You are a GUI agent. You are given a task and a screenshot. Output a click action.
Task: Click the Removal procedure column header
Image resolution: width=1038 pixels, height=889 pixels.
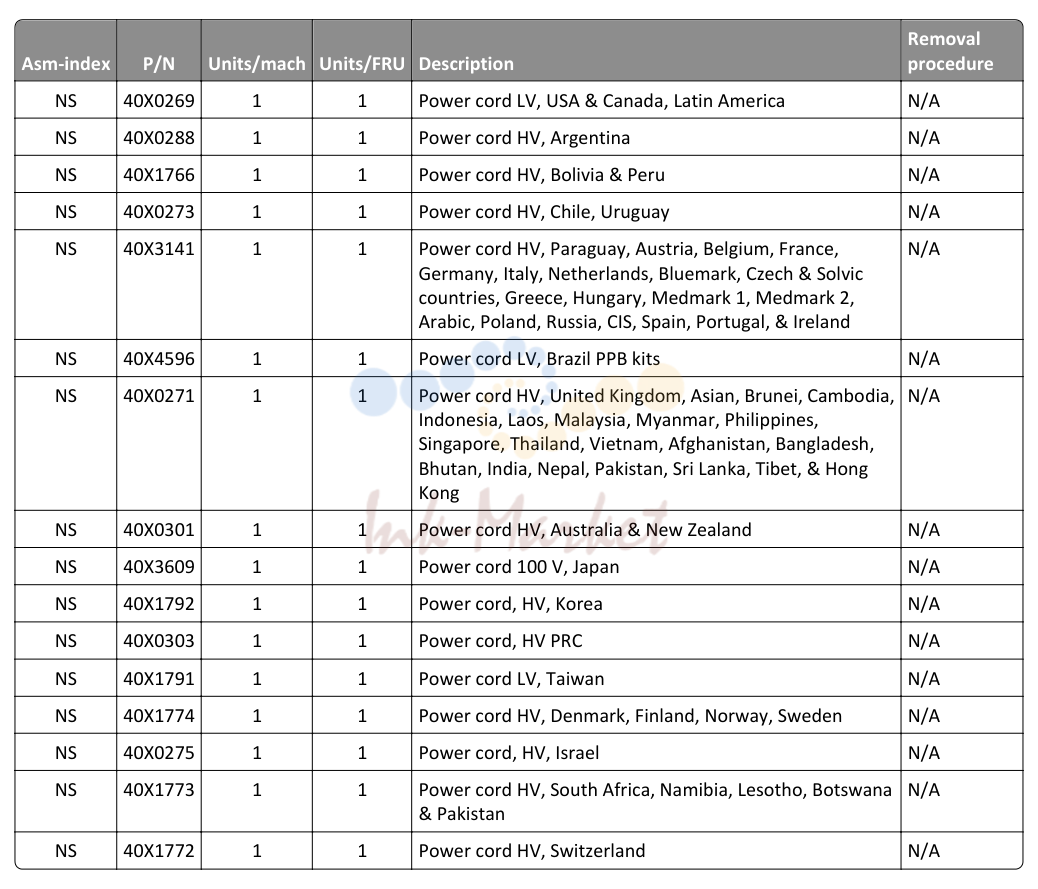click(x=950, y=51)
